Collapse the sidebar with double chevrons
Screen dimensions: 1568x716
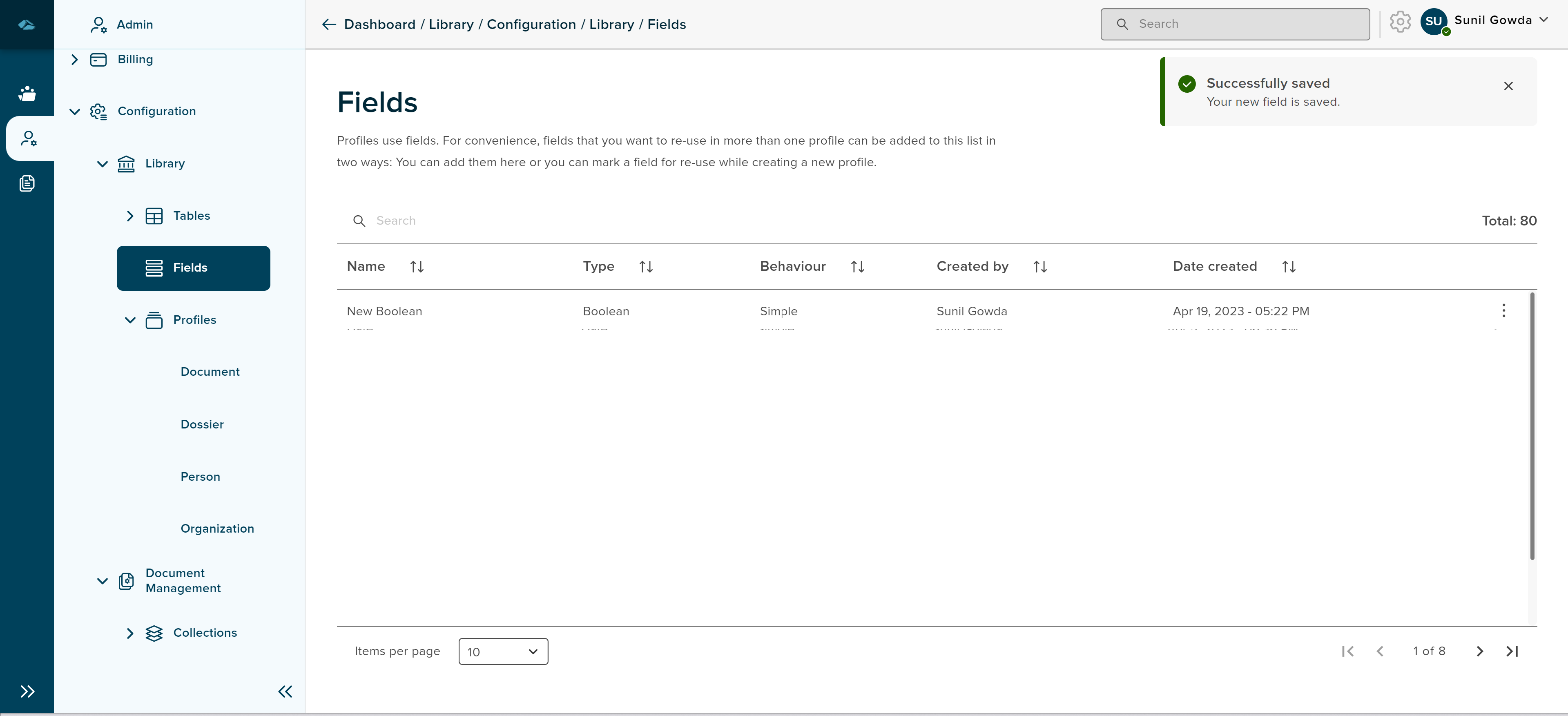tap(285, 691)
